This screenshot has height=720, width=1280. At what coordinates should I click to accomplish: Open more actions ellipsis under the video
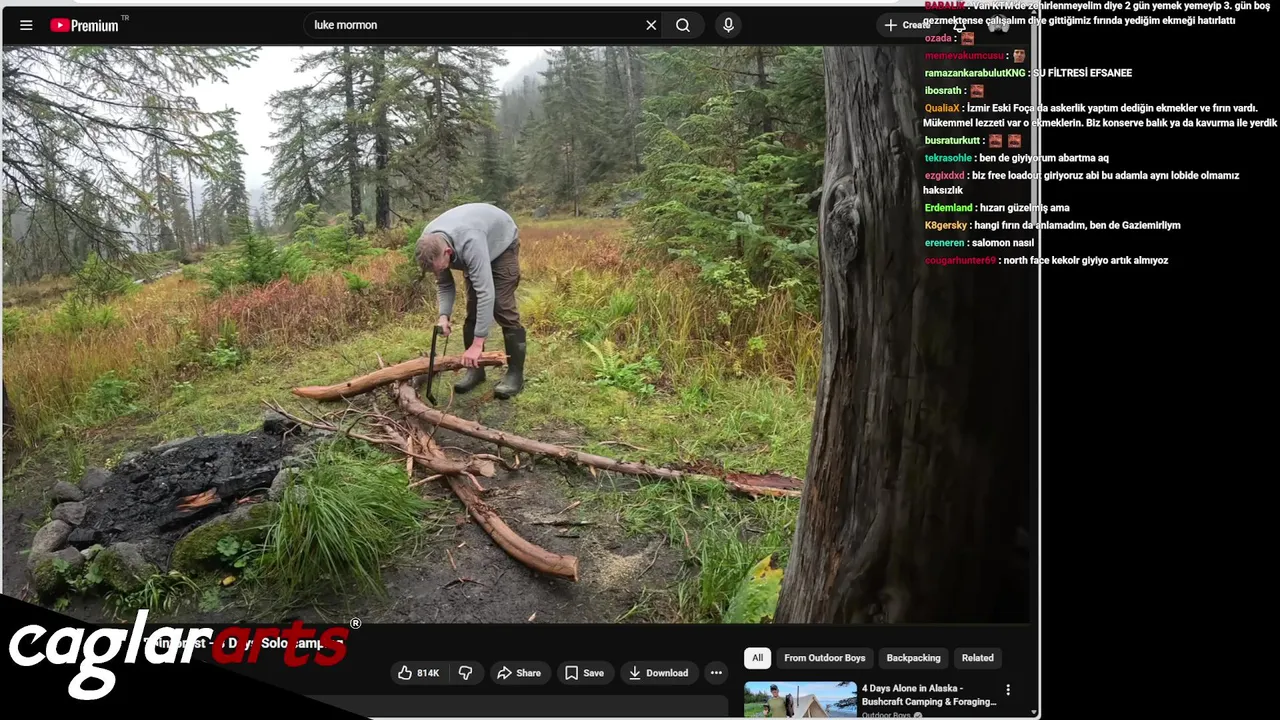(716, 673)
